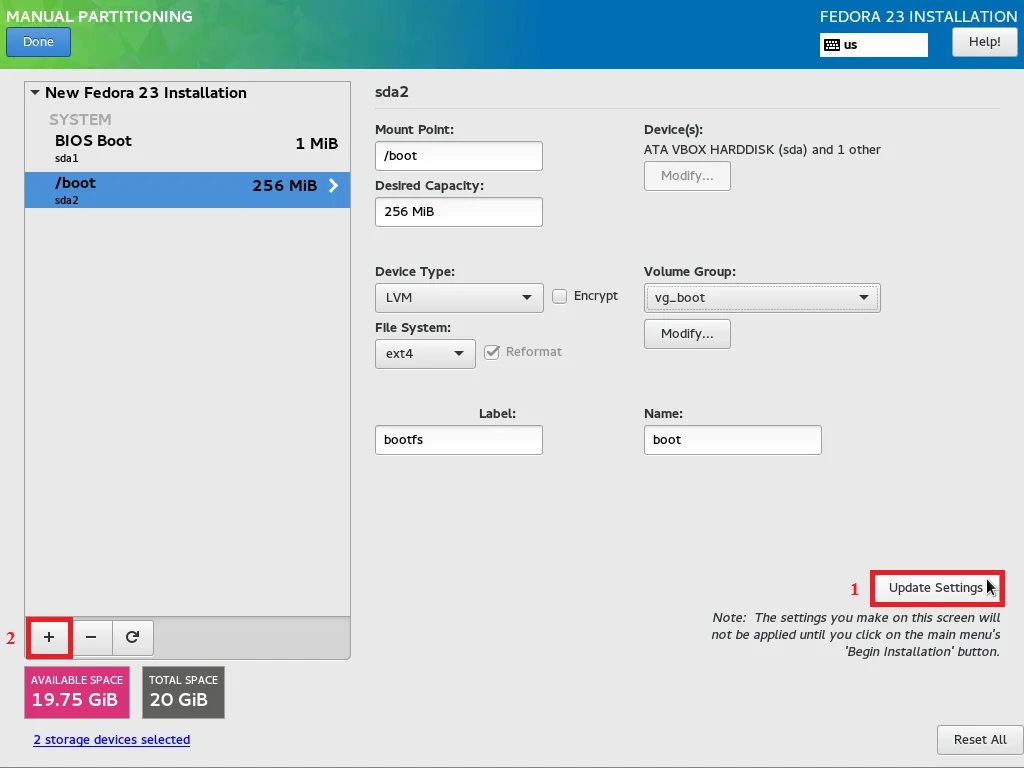Open the Volume Group vg_boot dropdown

(x=762, y=298)
